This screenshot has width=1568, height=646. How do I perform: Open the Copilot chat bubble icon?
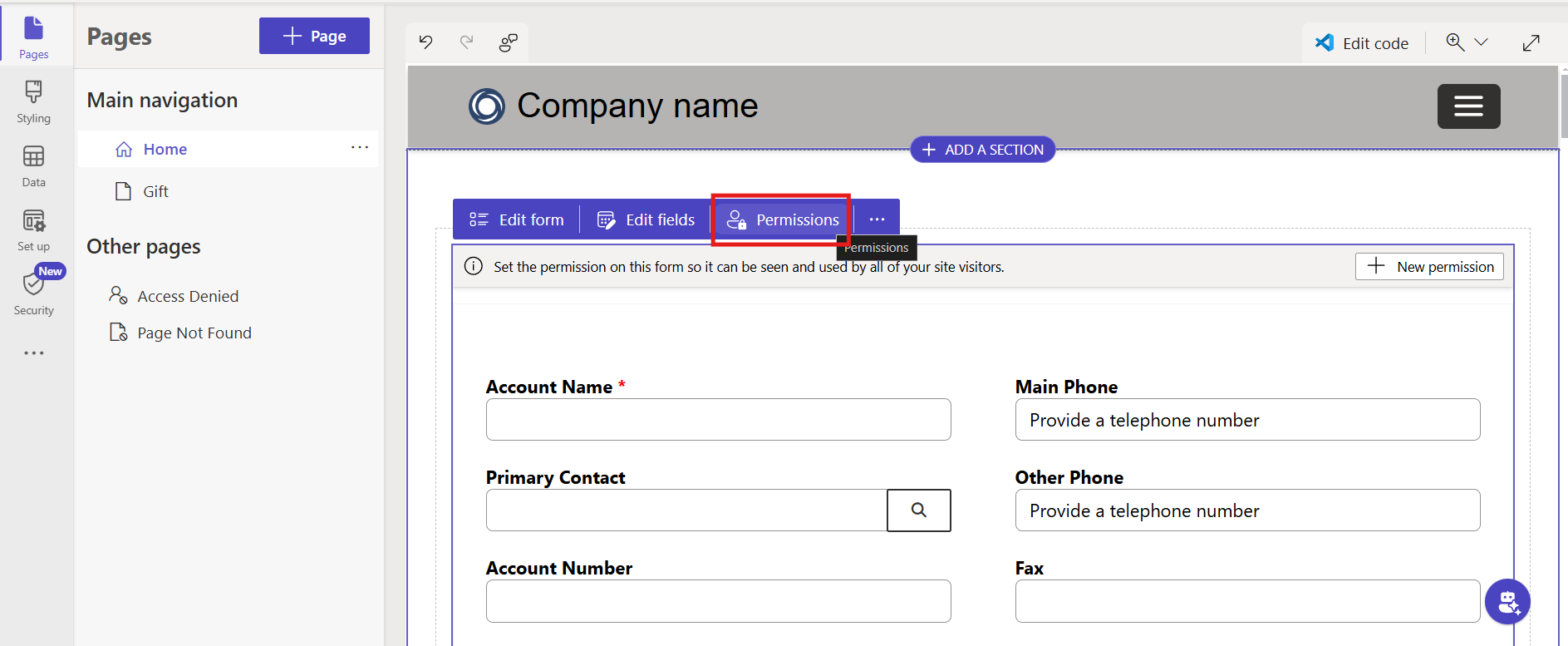[1507, 601]
